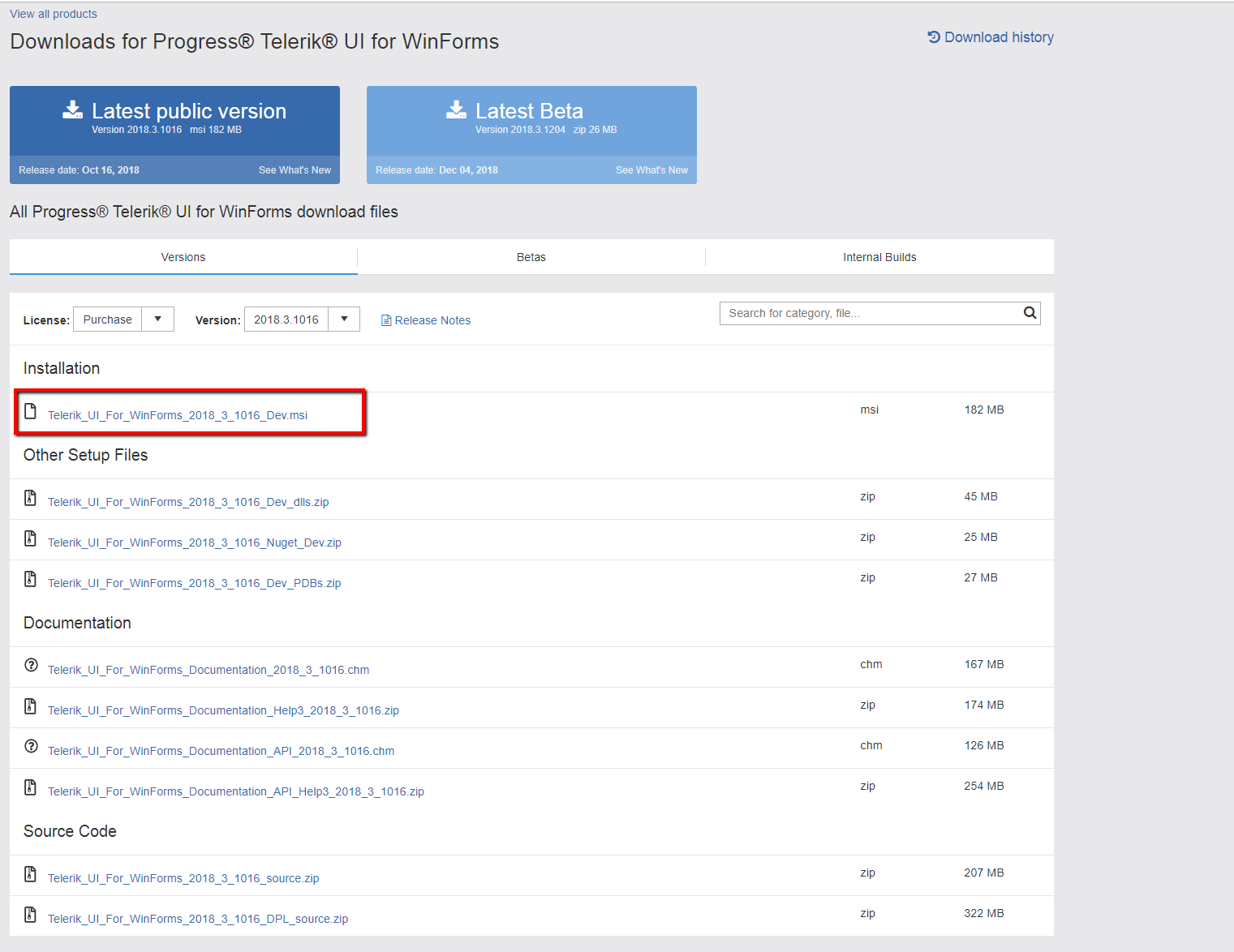Switch to the Betas tab

(x=531, y=257)
